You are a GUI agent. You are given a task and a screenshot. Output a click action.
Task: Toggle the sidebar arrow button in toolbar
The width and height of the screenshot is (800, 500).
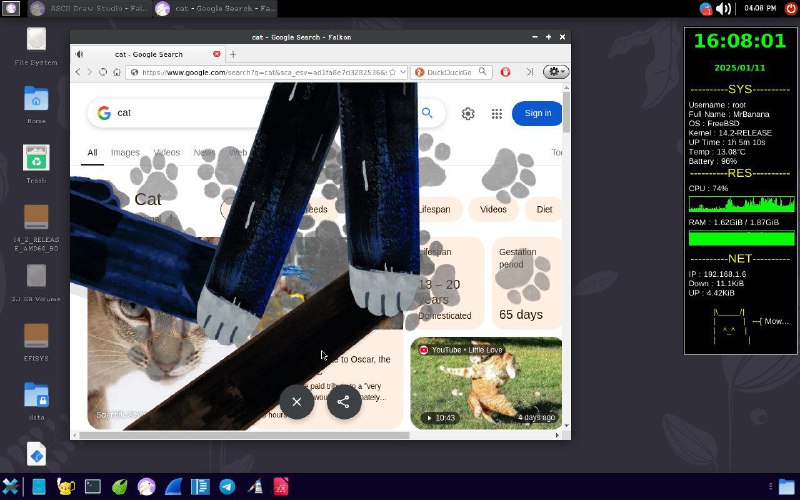point(530,72)
